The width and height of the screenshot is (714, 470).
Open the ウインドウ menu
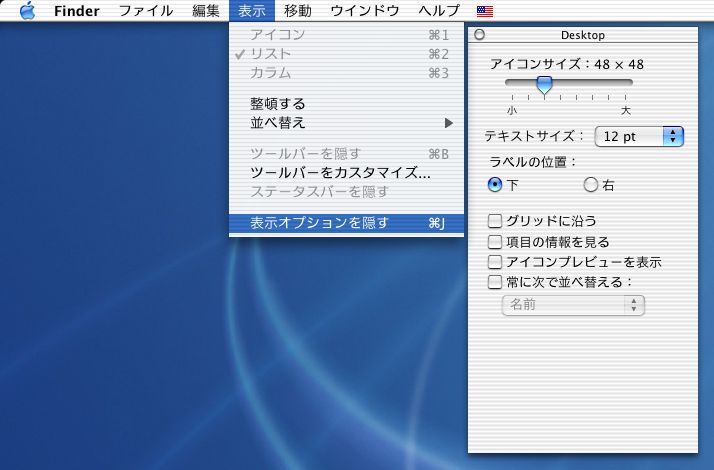pos(364,11)
